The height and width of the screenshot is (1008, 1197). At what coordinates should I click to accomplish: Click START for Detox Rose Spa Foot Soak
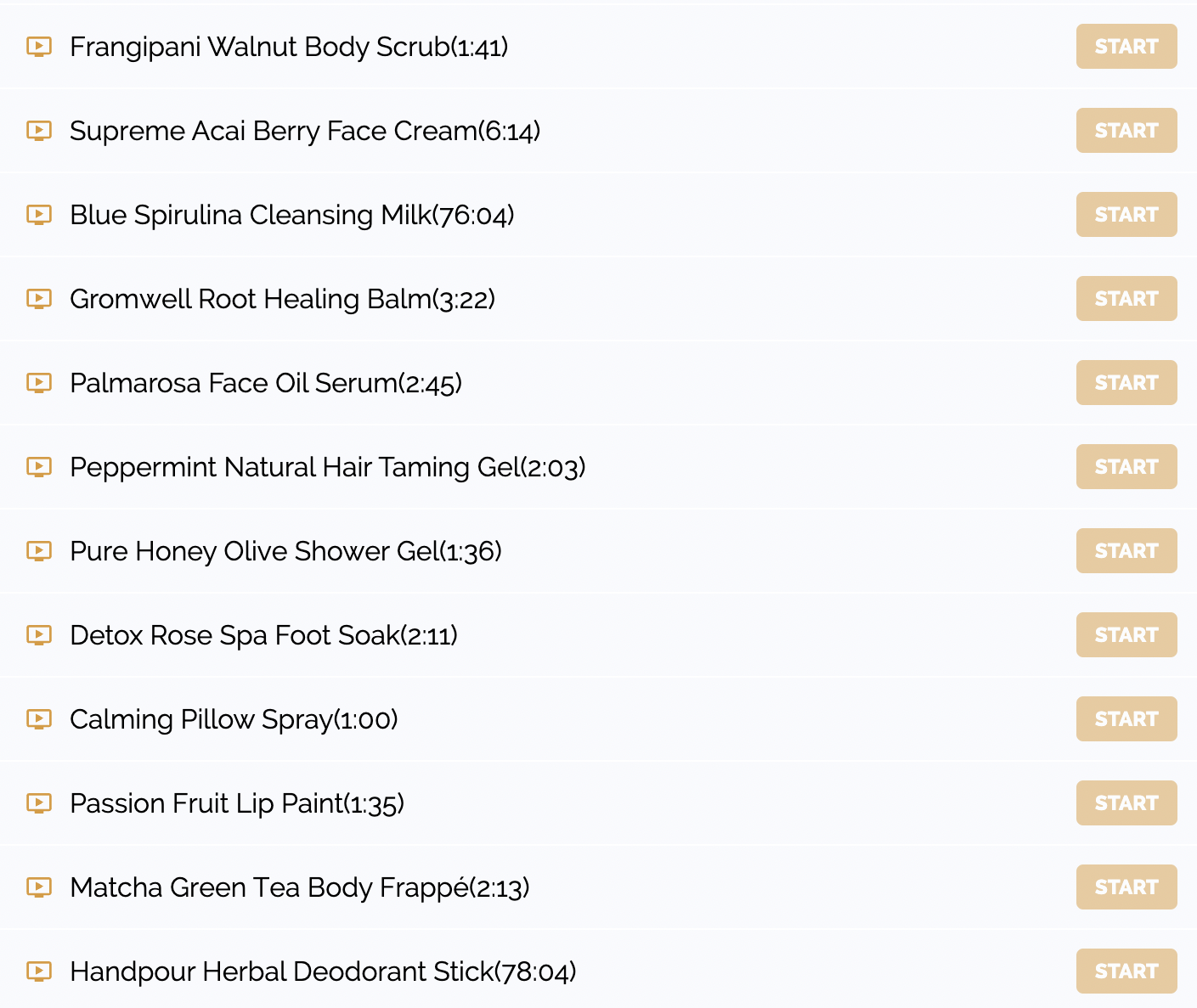click(x=1126, y=635)
